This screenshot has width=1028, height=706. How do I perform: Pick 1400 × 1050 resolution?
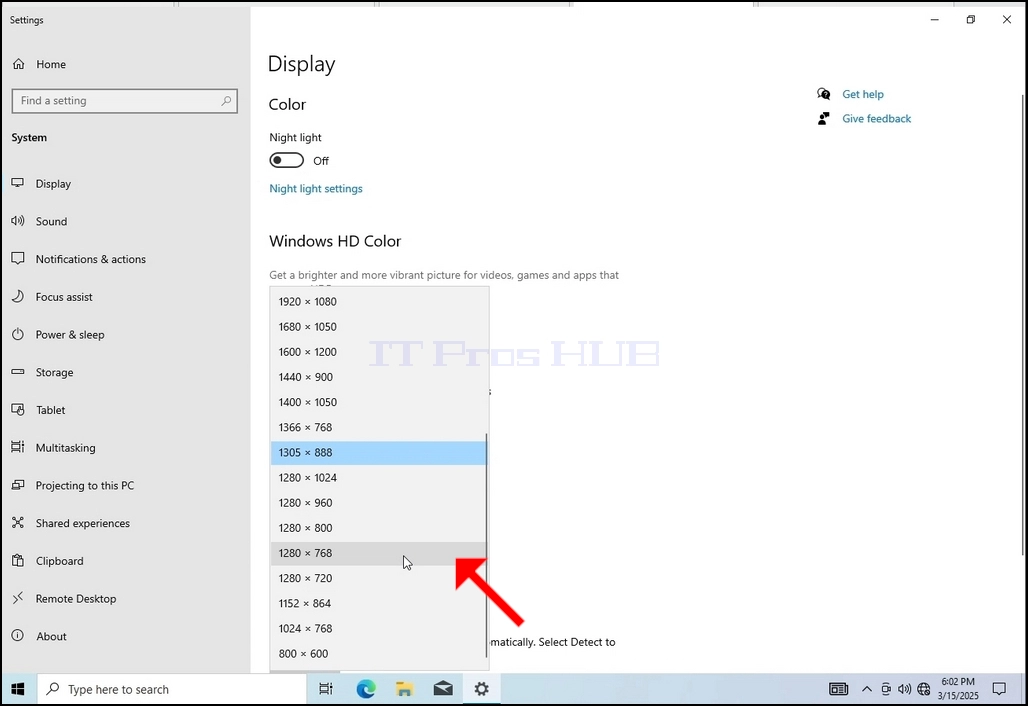pos(379,402)
